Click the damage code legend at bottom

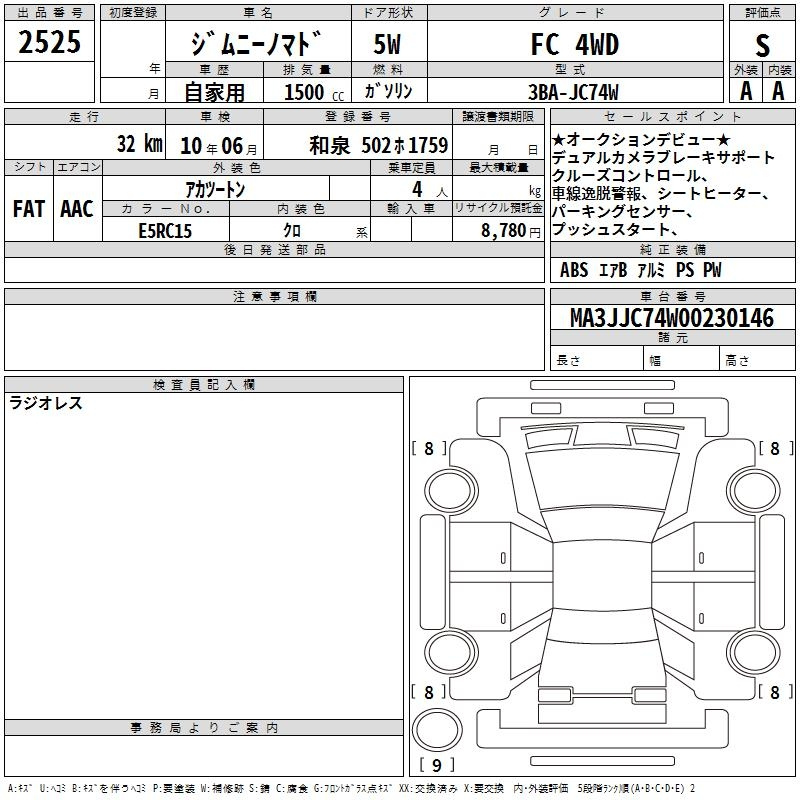[352, 789]
